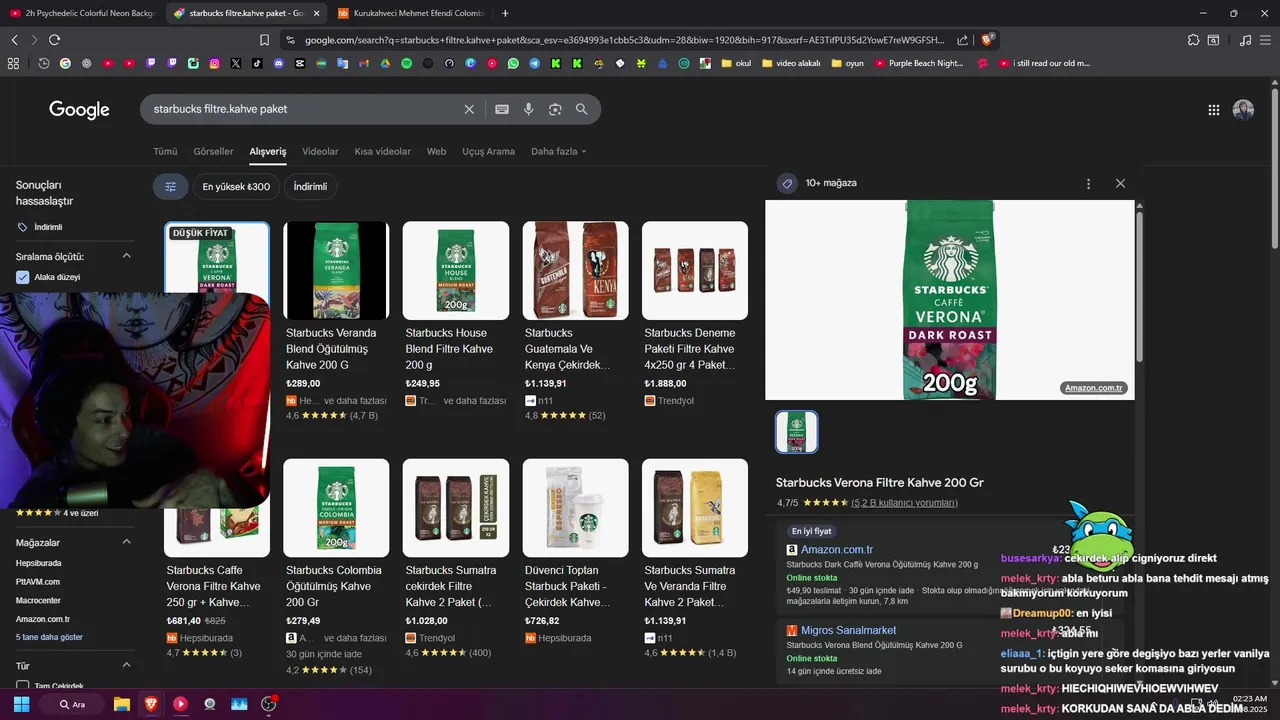
Task: Close the product detail panel
Action: 1120,184
